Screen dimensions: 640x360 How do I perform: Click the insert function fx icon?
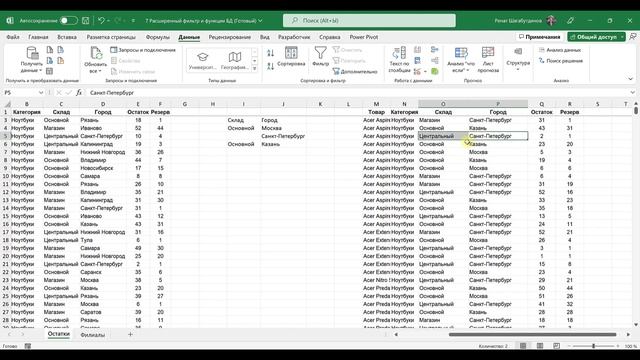point(79,93)
